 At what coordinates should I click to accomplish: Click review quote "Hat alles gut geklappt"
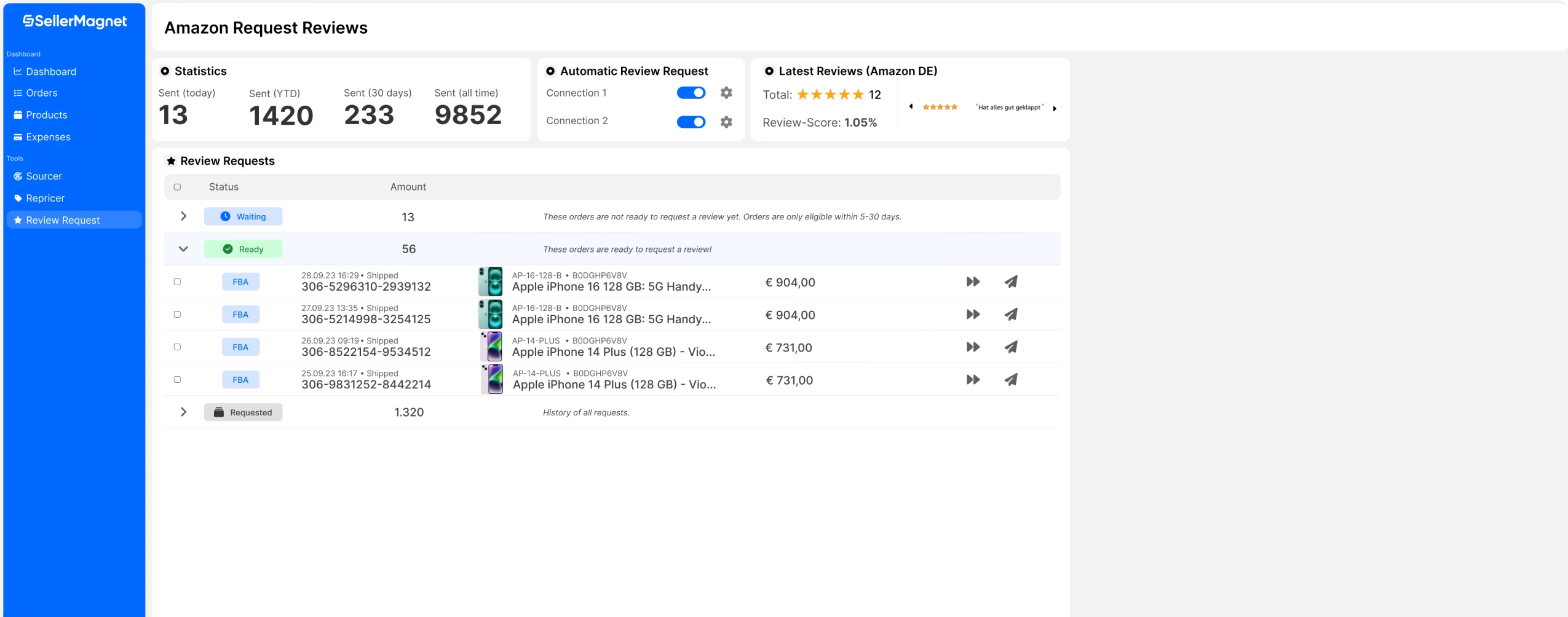(x=1010, y=107)
